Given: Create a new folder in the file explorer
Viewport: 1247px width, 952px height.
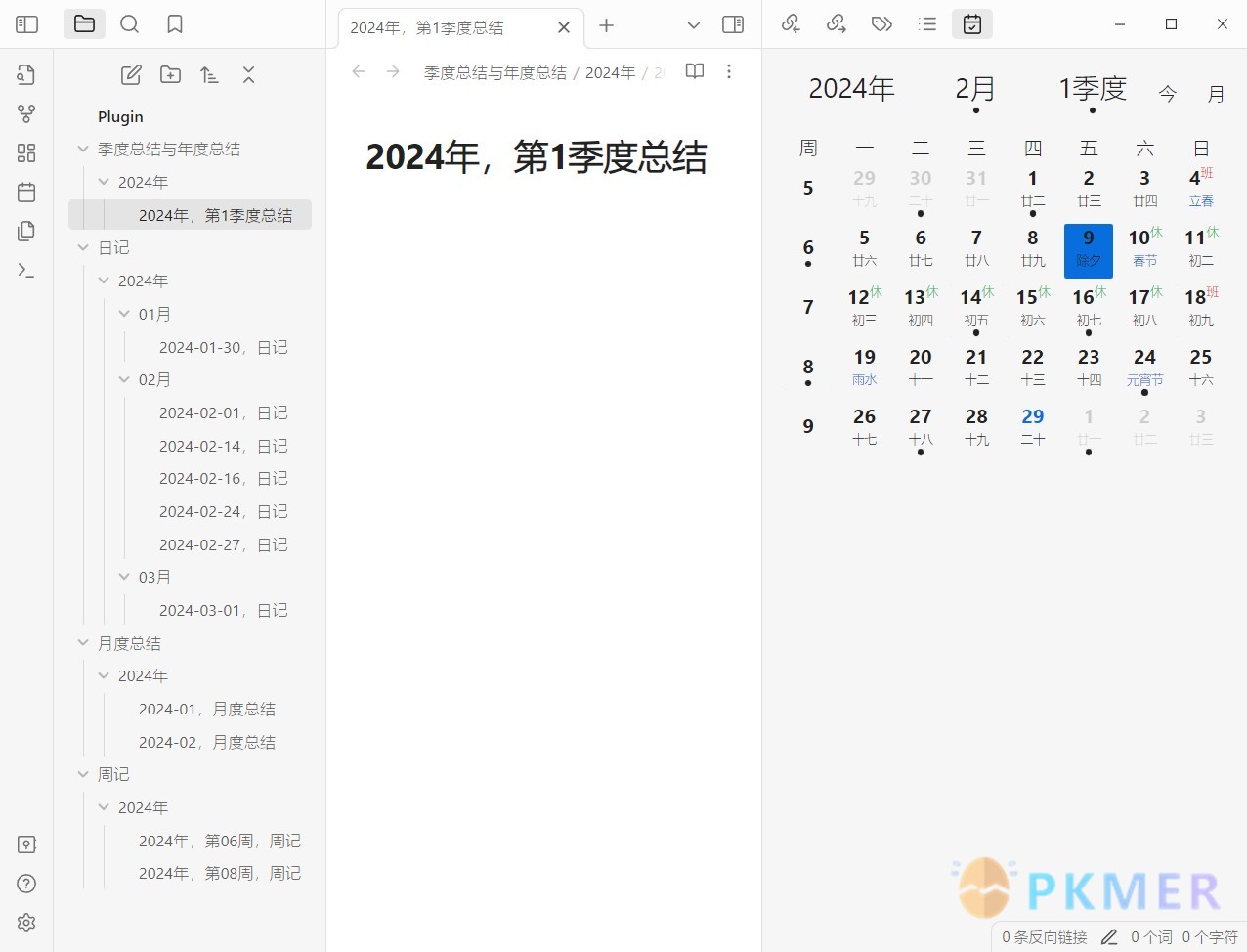Looking at the screenshot, I should click(x=170, y=73).
